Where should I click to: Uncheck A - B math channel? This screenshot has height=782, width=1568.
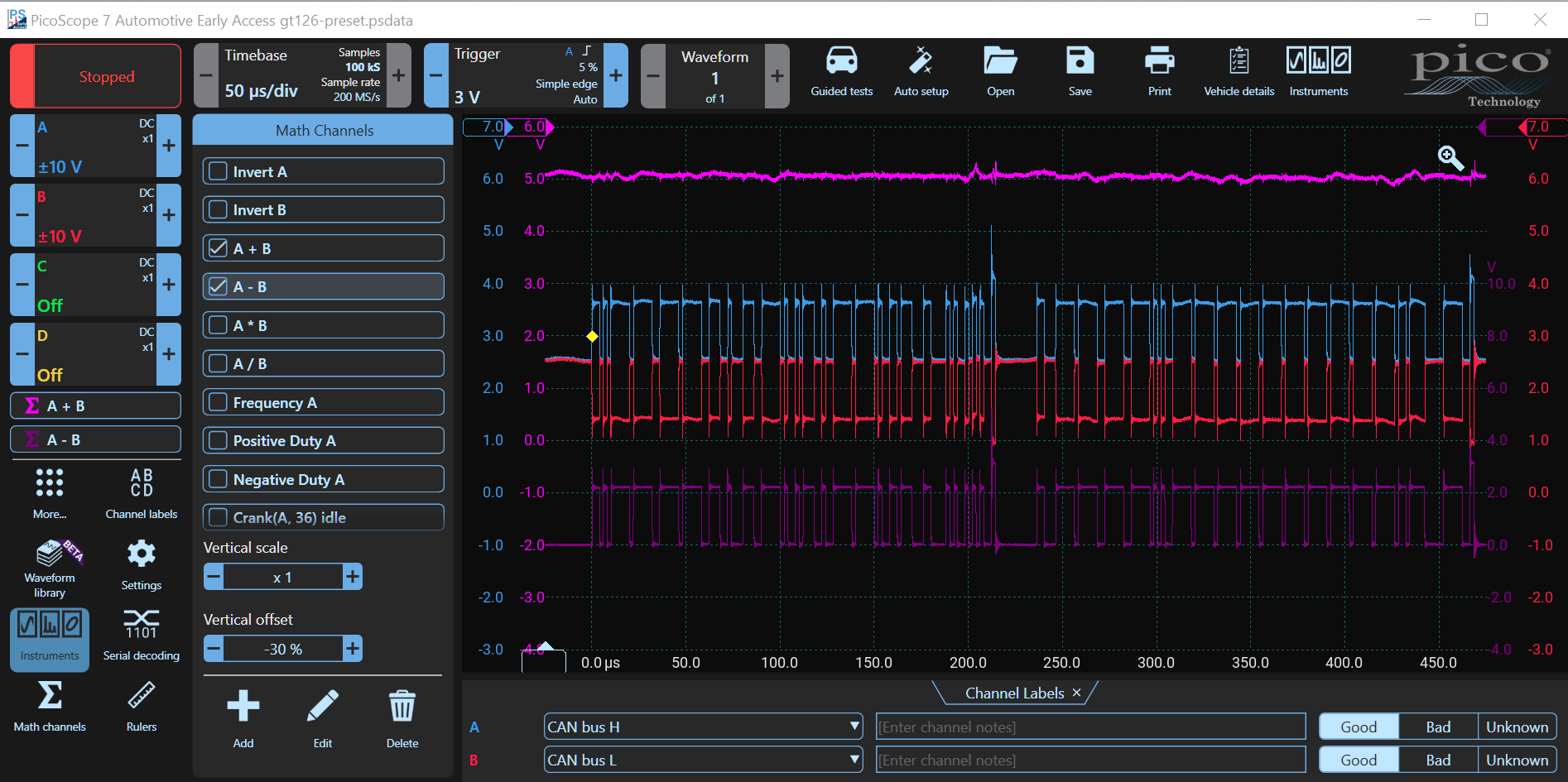[x=219, y=286]
